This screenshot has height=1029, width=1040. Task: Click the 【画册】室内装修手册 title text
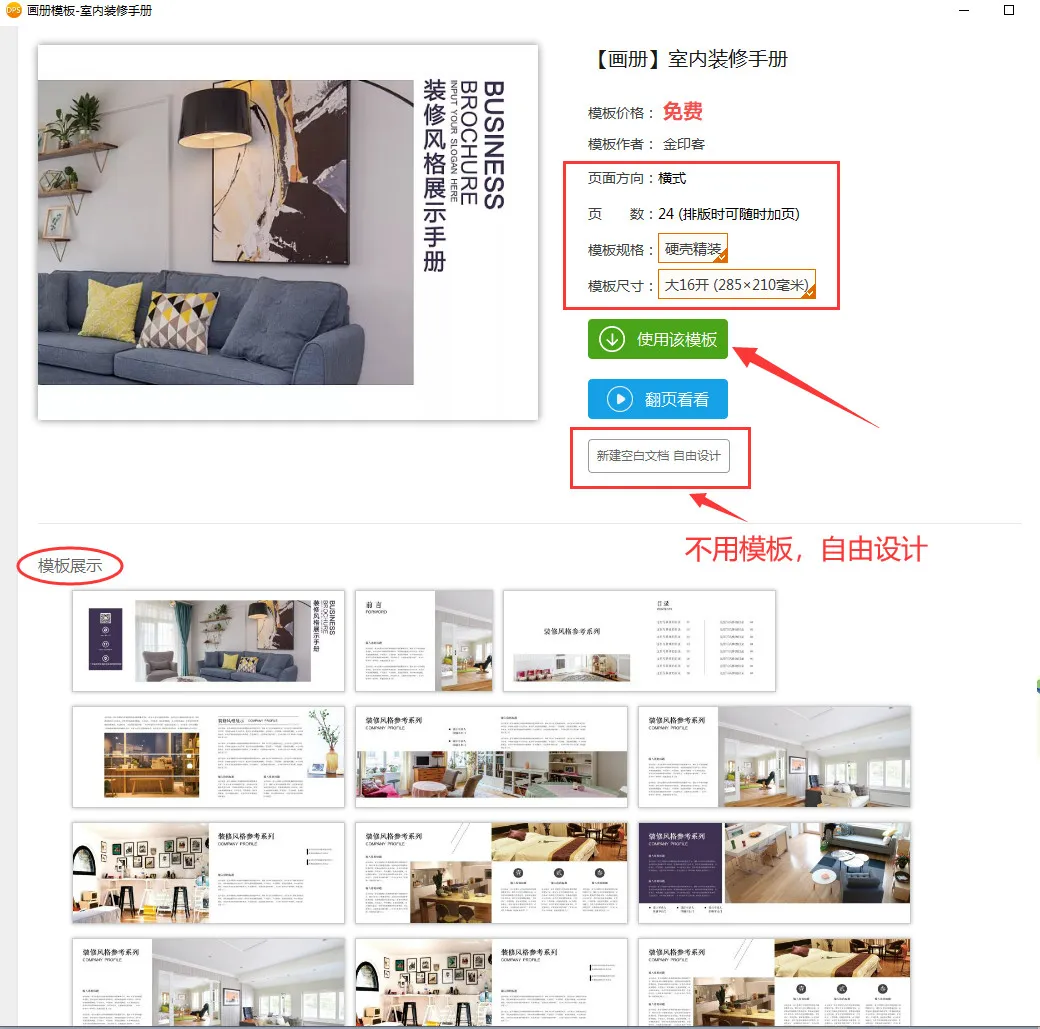tap(688, 59)
